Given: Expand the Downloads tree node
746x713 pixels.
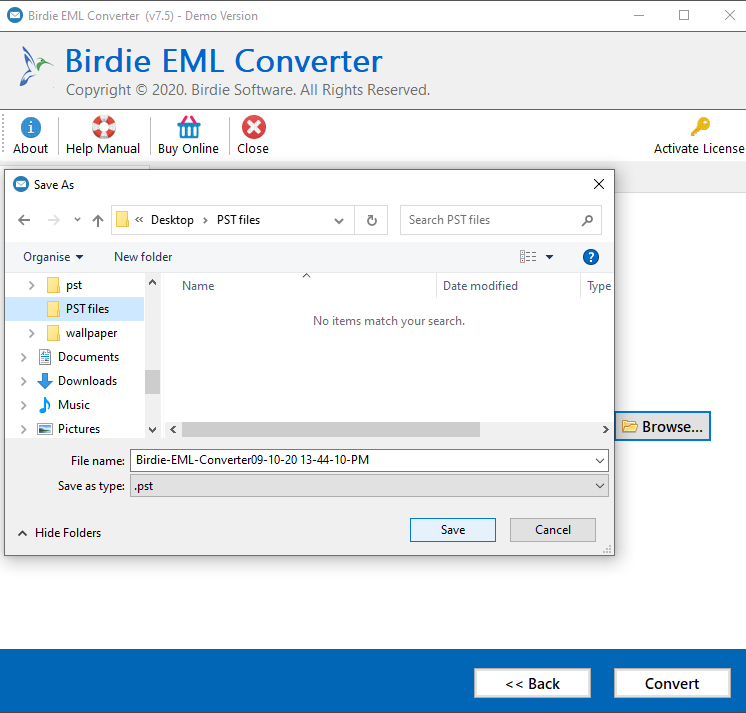Looking at the screenshot, I should click(x=23, y=381).
